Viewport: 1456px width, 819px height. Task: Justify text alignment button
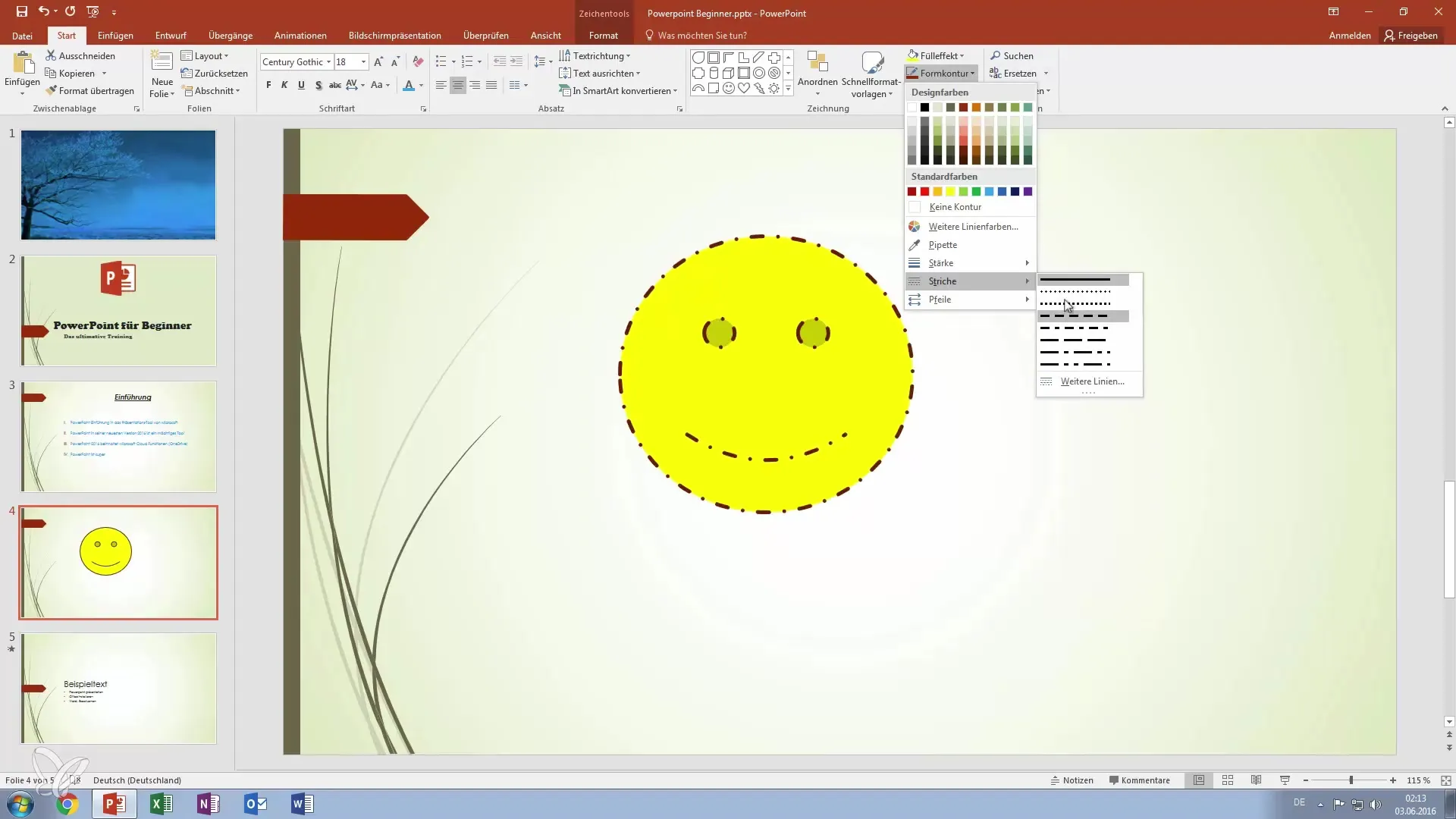tap(491, 85)
